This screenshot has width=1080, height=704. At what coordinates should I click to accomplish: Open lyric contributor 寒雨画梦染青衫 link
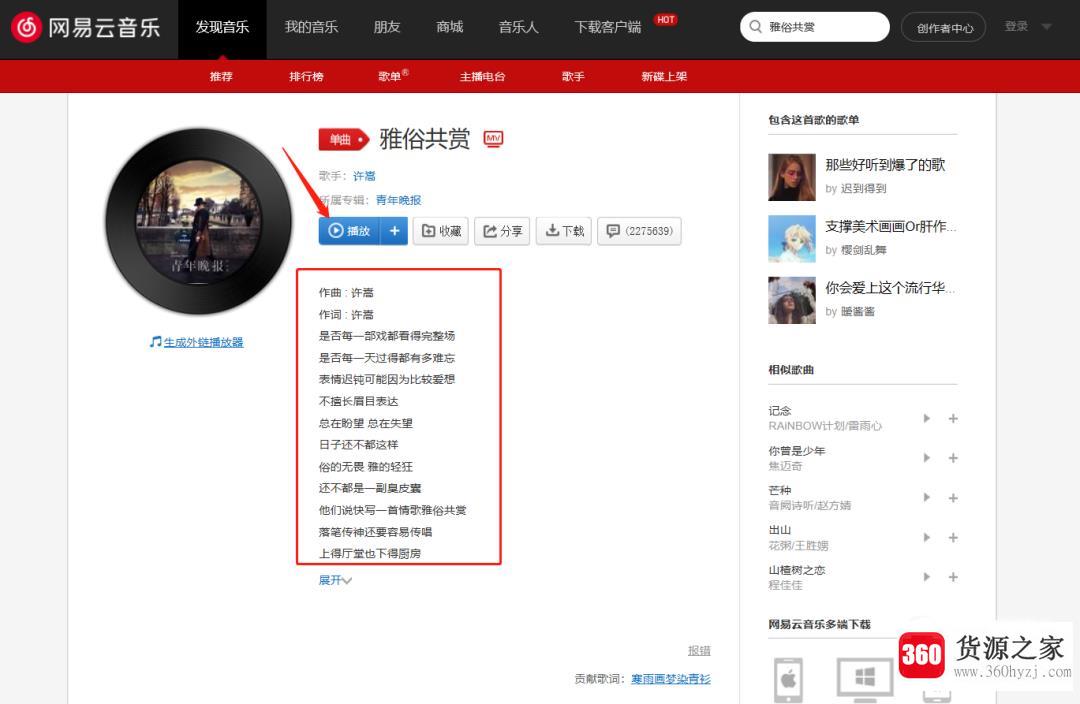click(x=671, y=679)
